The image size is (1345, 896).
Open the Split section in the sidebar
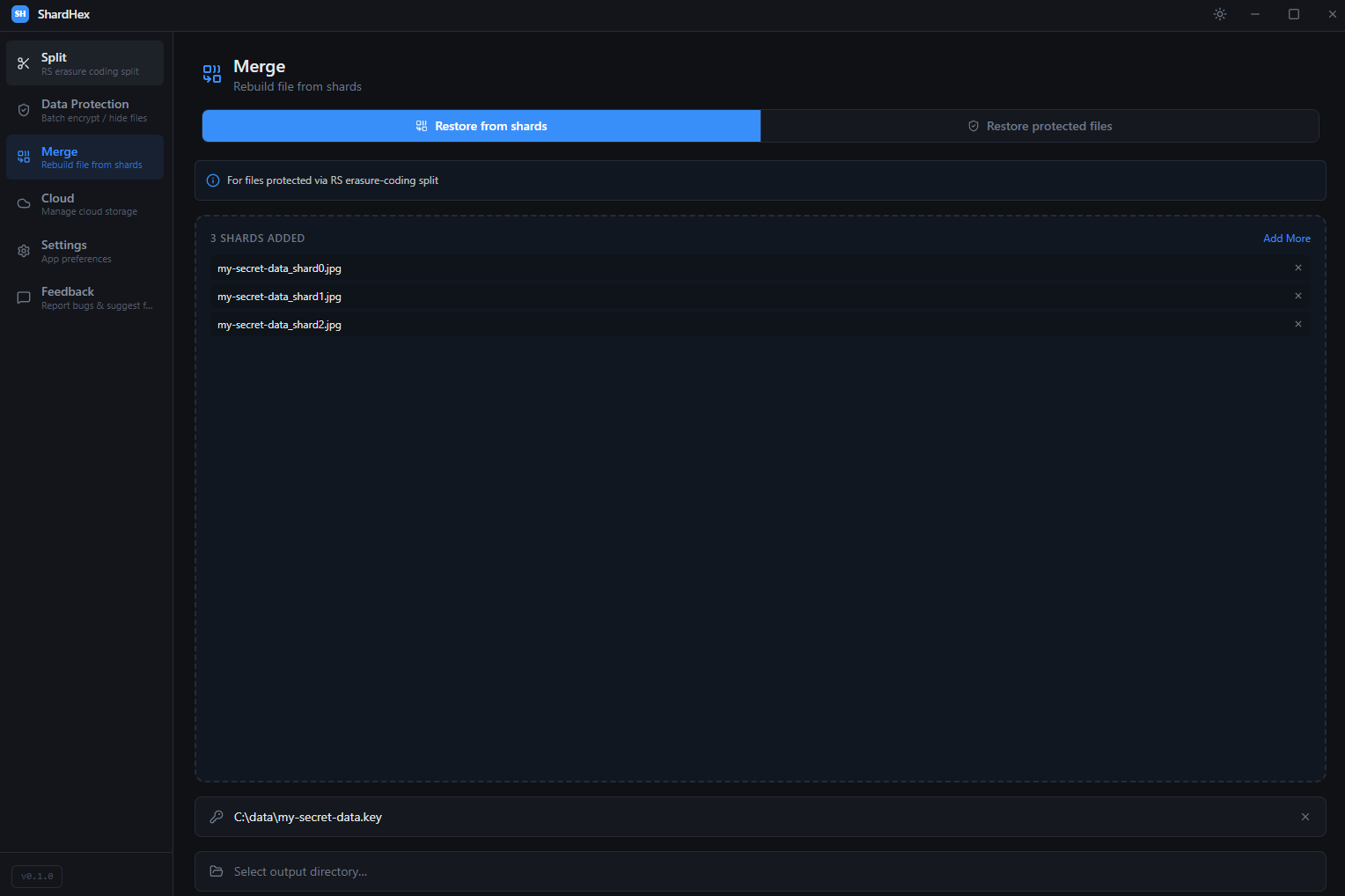(85, 63)
